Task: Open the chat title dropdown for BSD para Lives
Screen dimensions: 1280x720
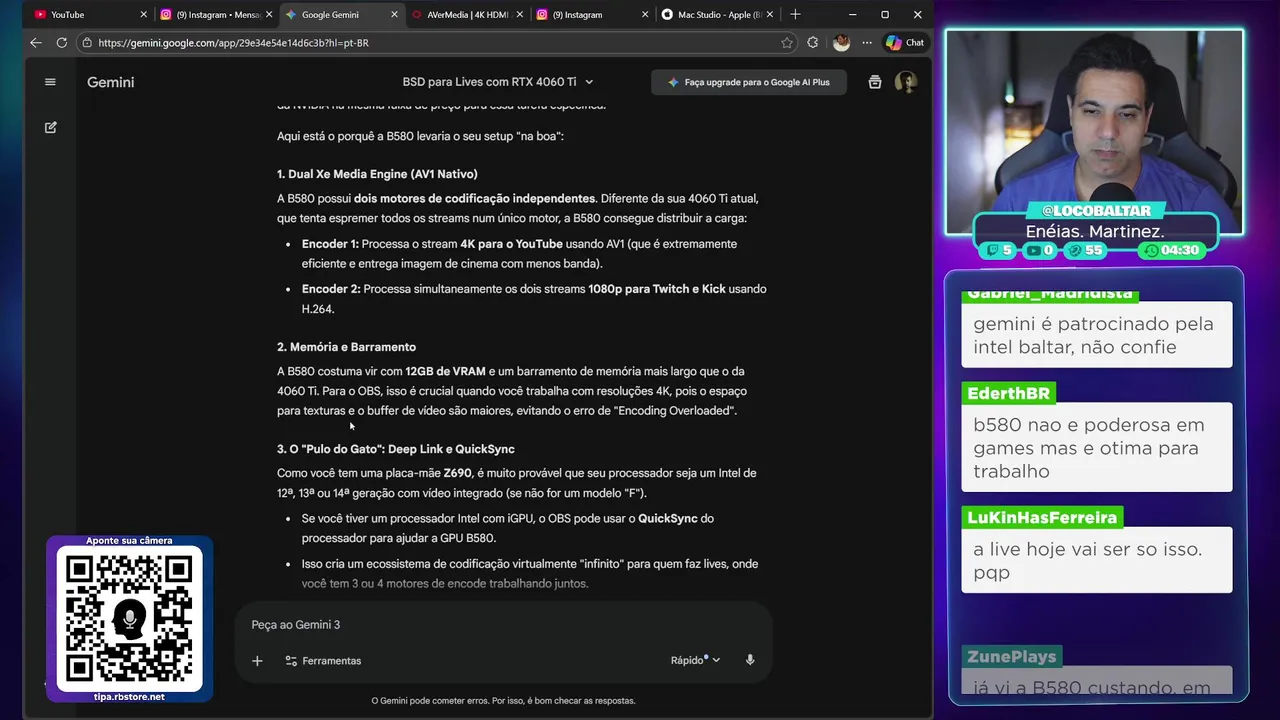Action: tap(498, 82)
